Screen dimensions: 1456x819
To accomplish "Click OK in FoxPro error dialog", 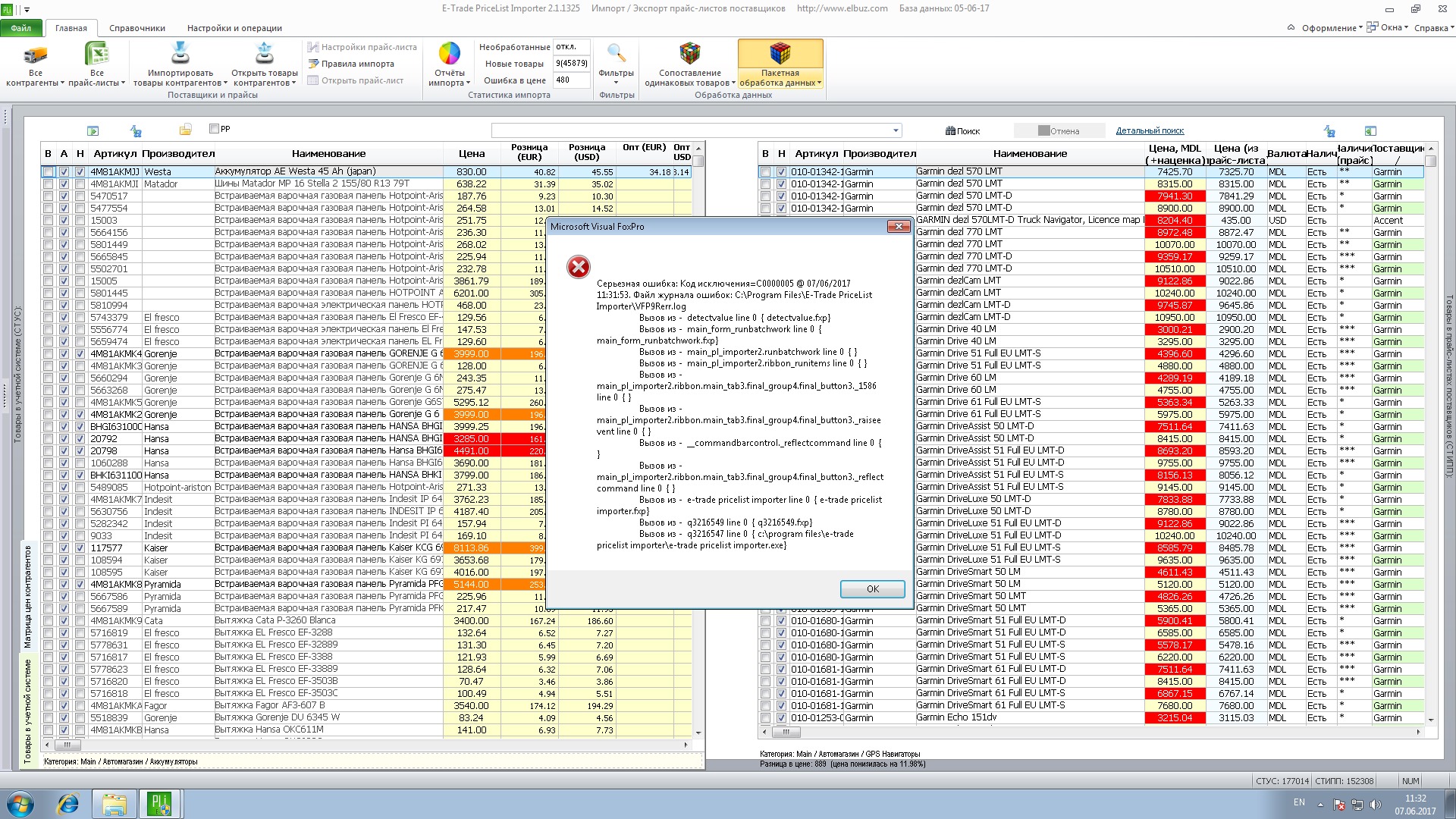I will 872,589.
